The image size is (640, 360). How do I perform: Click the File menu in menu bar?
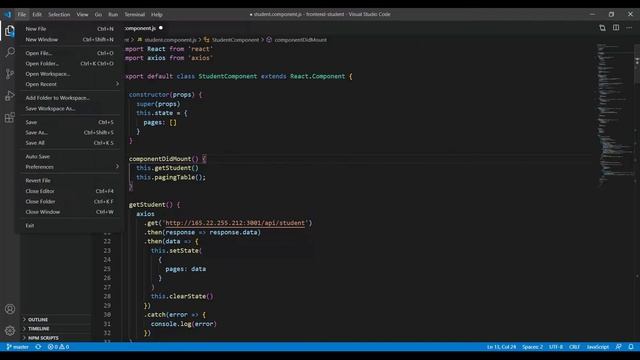(x=22, y=14)
